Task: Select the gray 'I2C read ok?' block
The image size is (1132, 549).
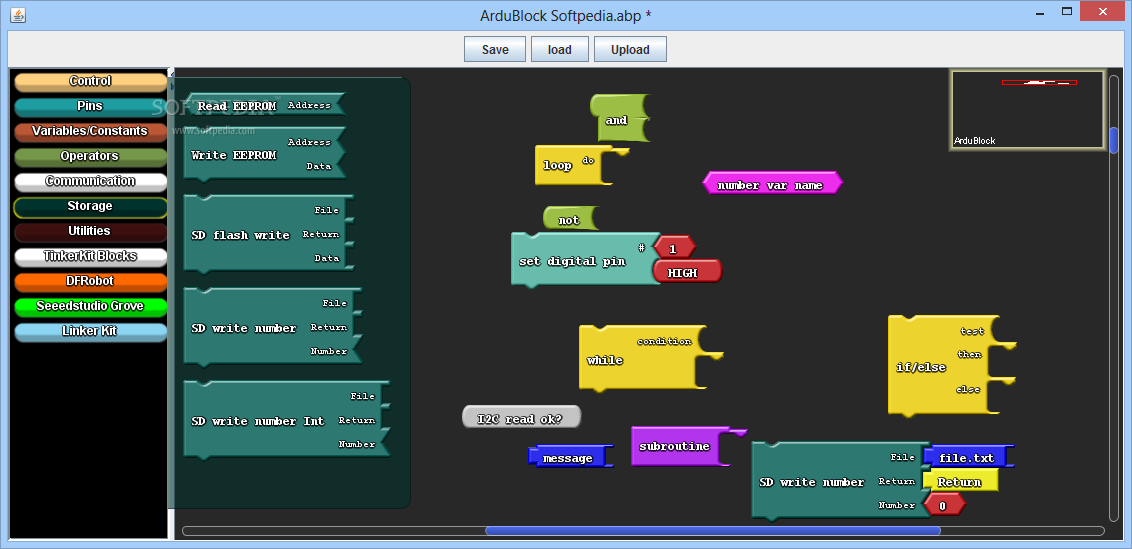Action: click(521, 417)
